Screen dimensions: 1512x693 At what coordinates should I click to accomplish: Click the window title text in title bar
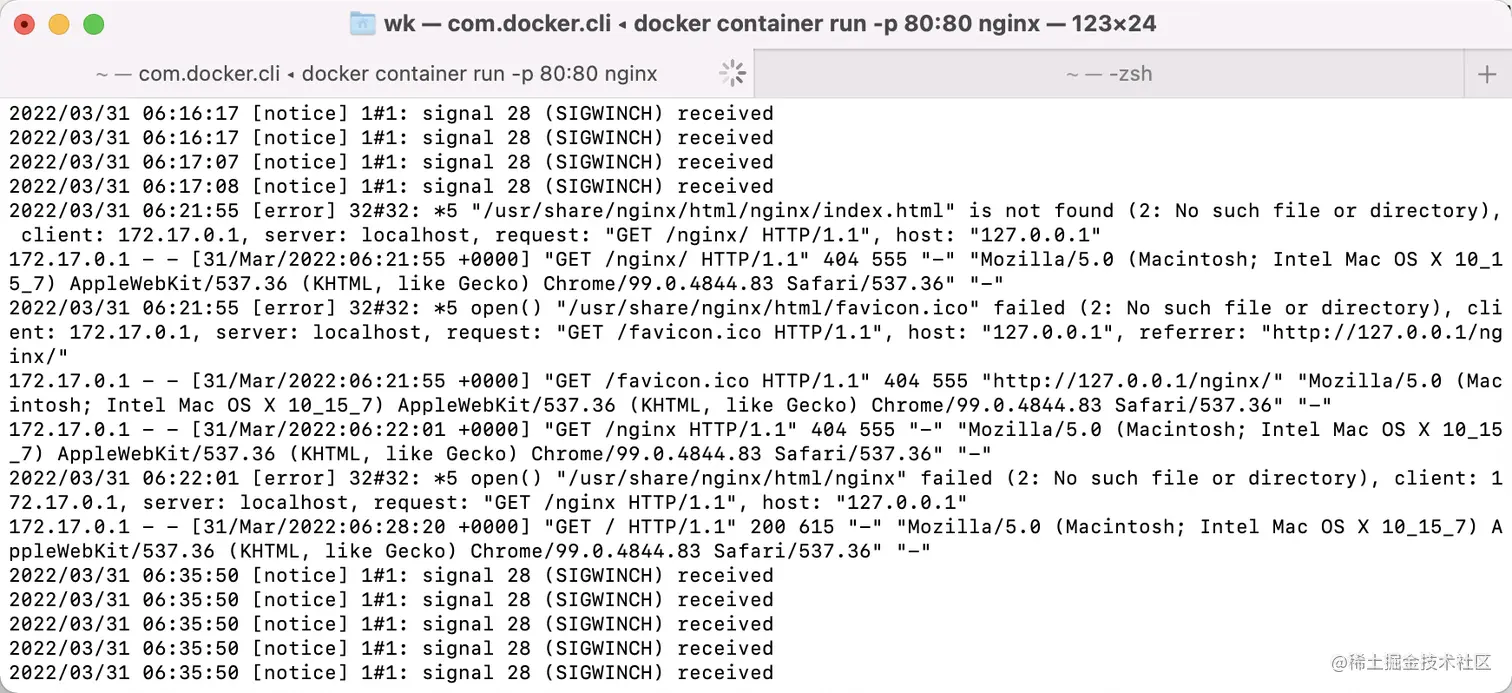(769, 23)
